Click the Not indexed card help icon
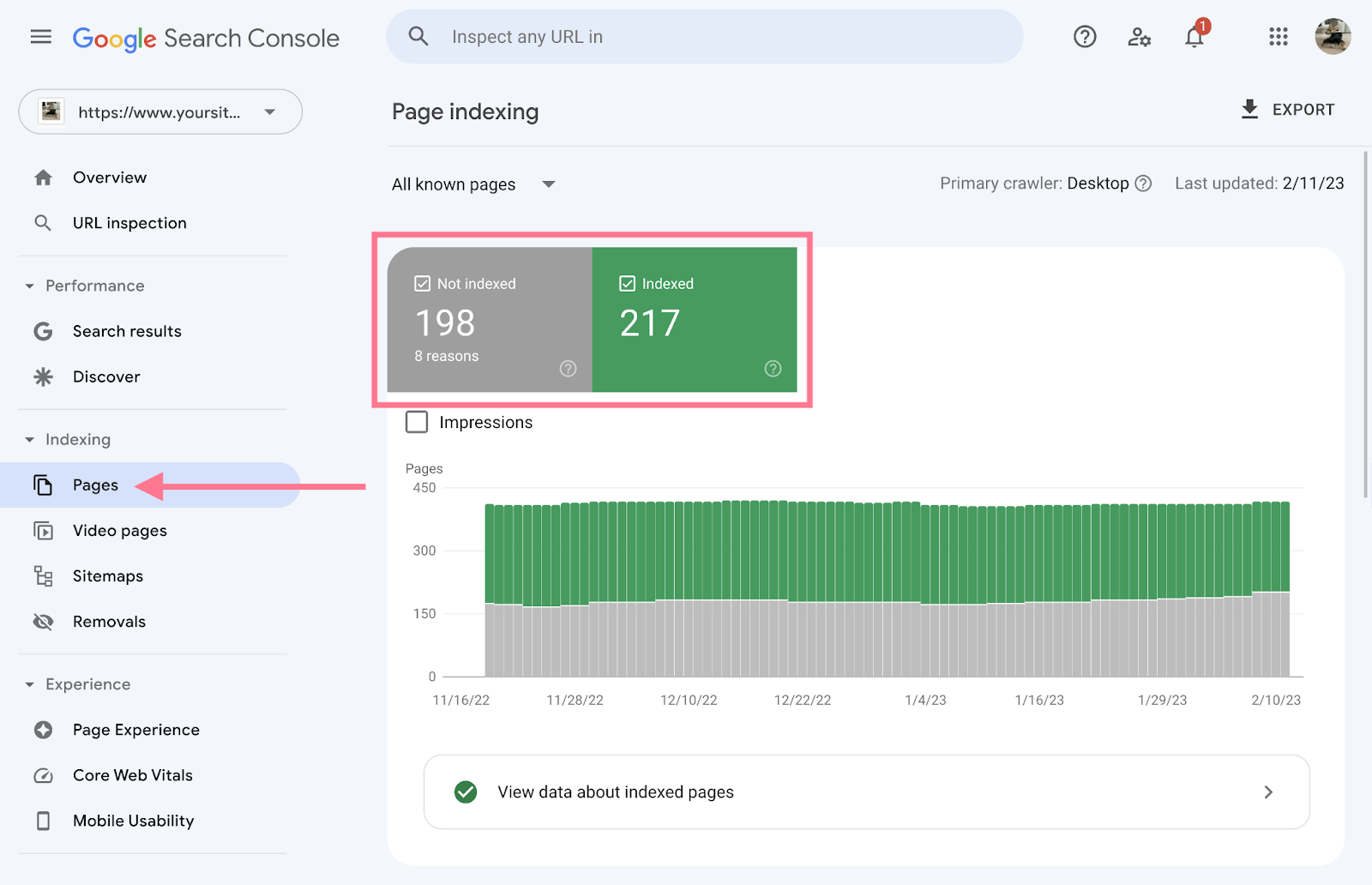This screenshot has width=1372, height=885. click(567, 369)
